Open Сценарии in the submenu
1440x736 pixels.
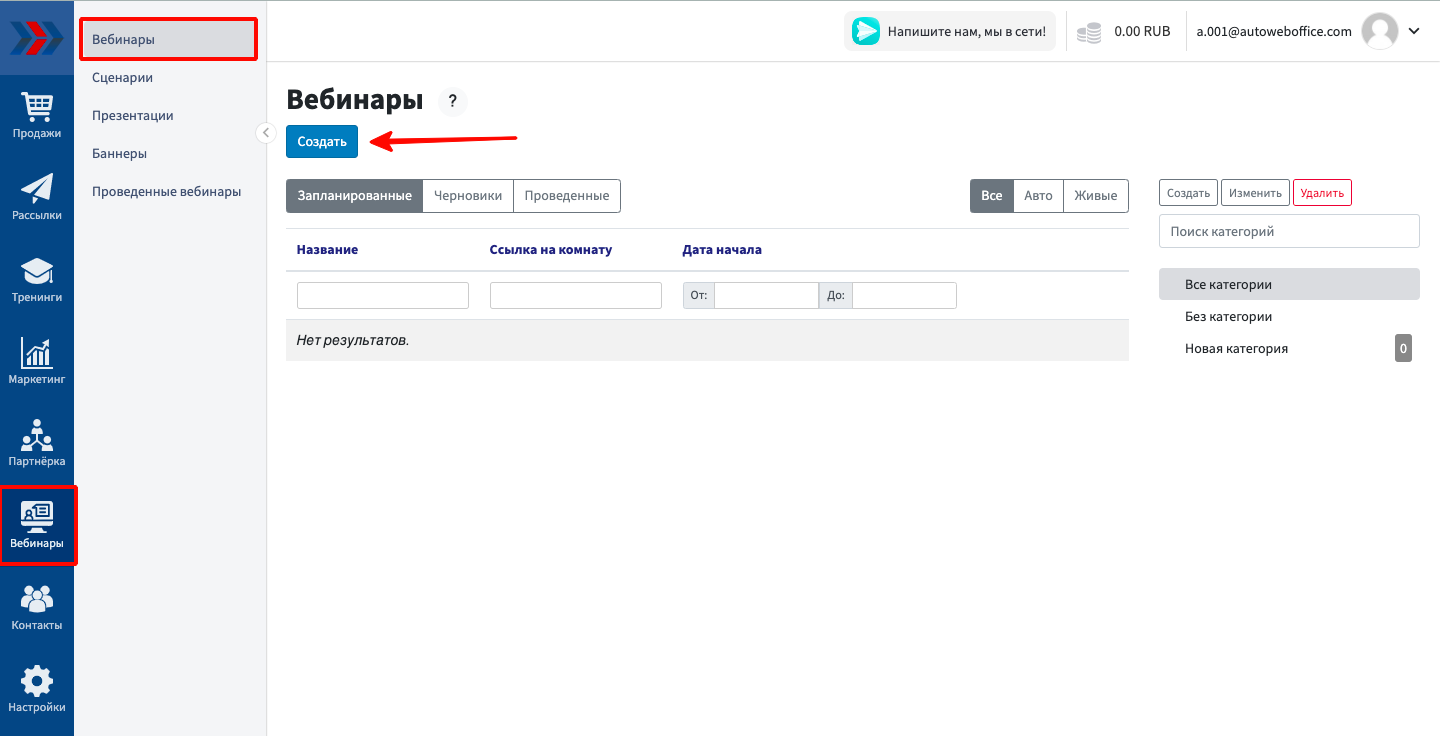(122, 78)
